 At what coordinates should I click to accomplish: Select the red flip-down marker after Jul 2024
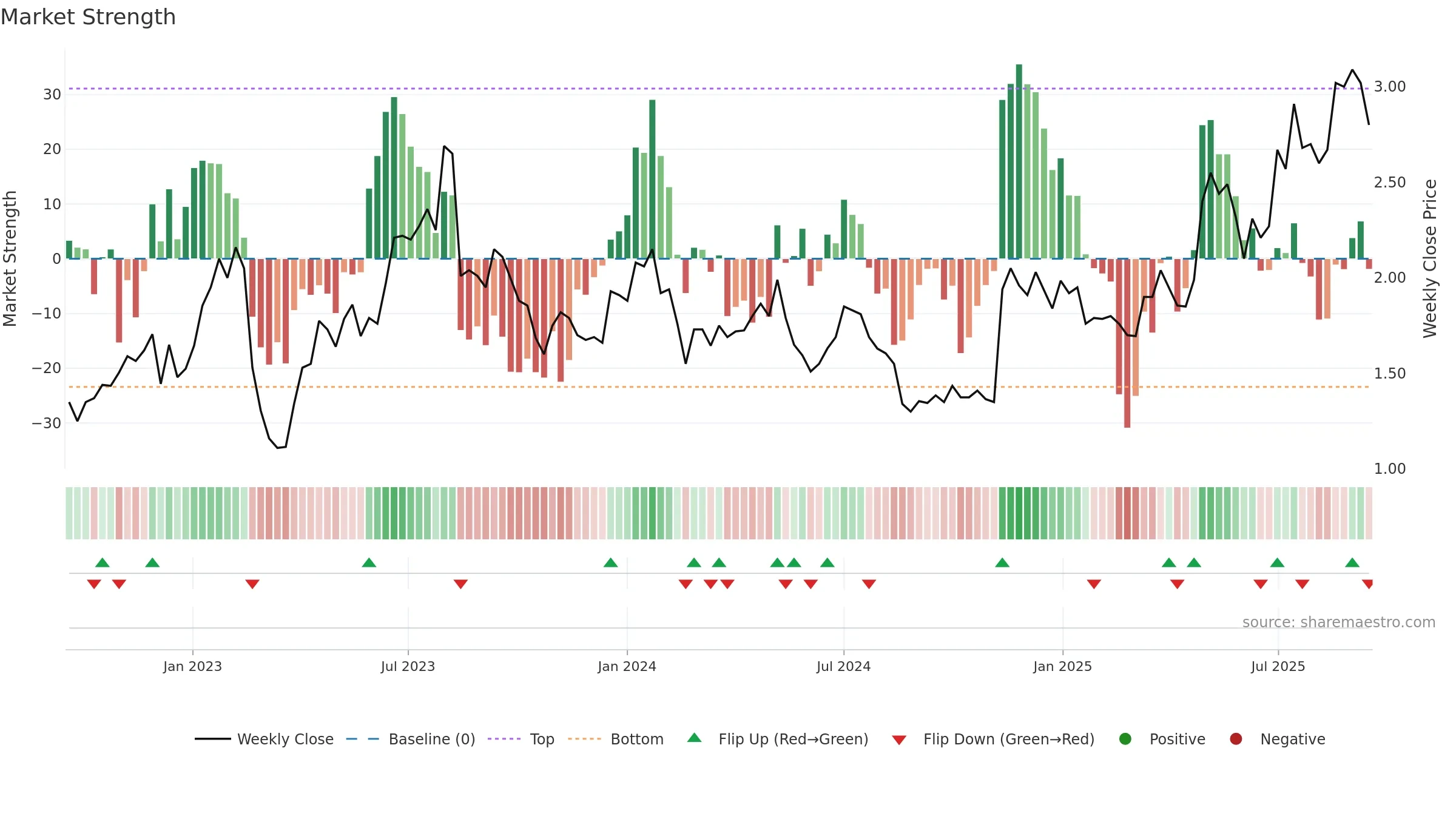[869, 584]
